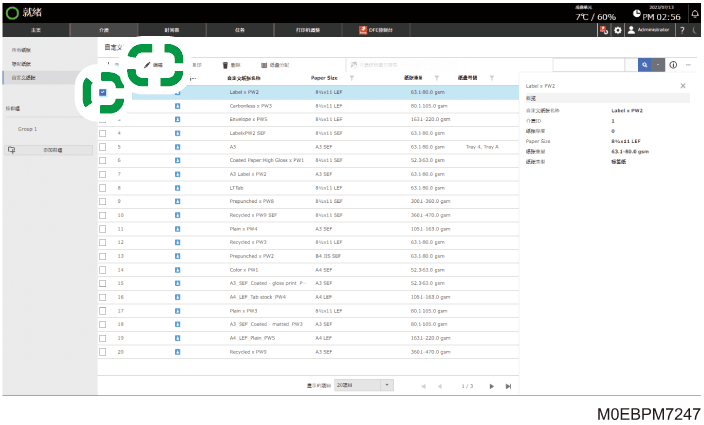Click the pencil Edit toolbar icon
The height and width of the screenshot is (425, 704).
point(147,65)
